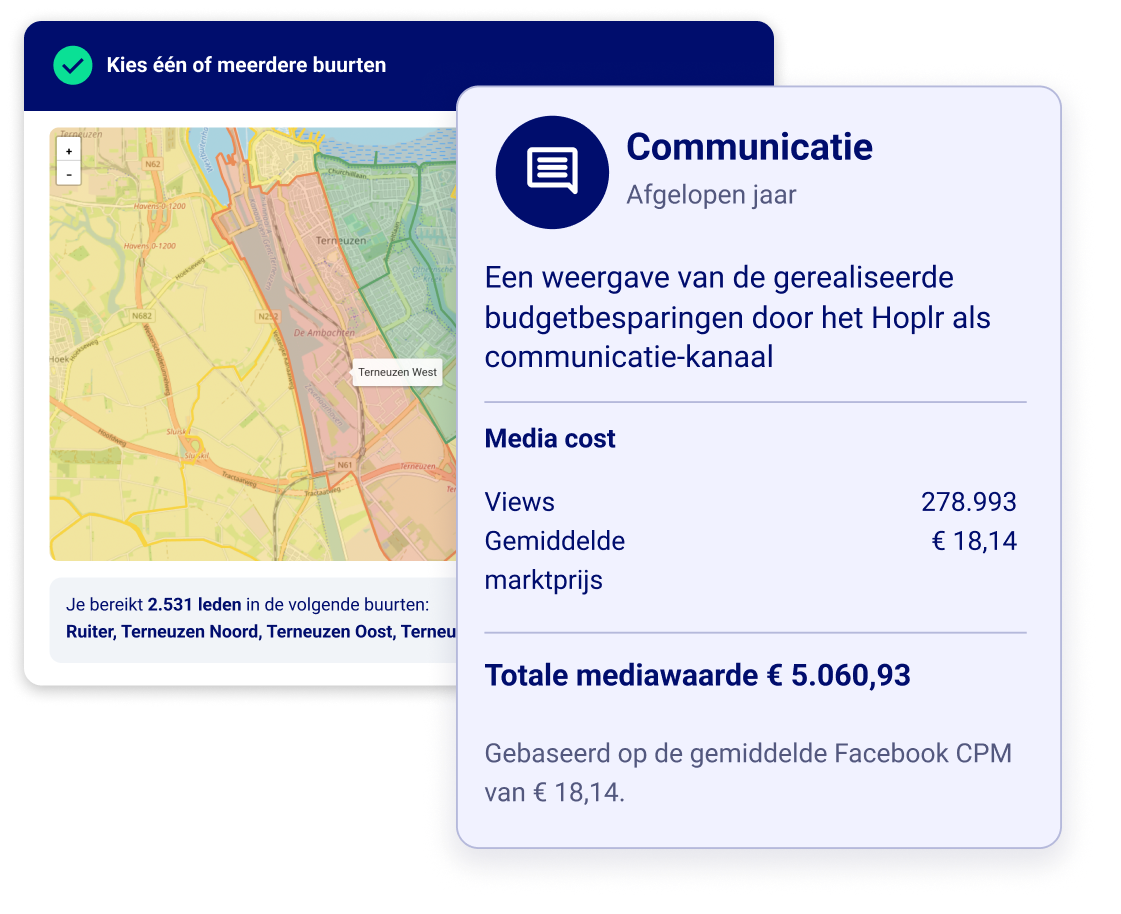Click the Communicatie chat bubble icon
This screenshot has width=1121, height=914.
click(x=552, y=172)
